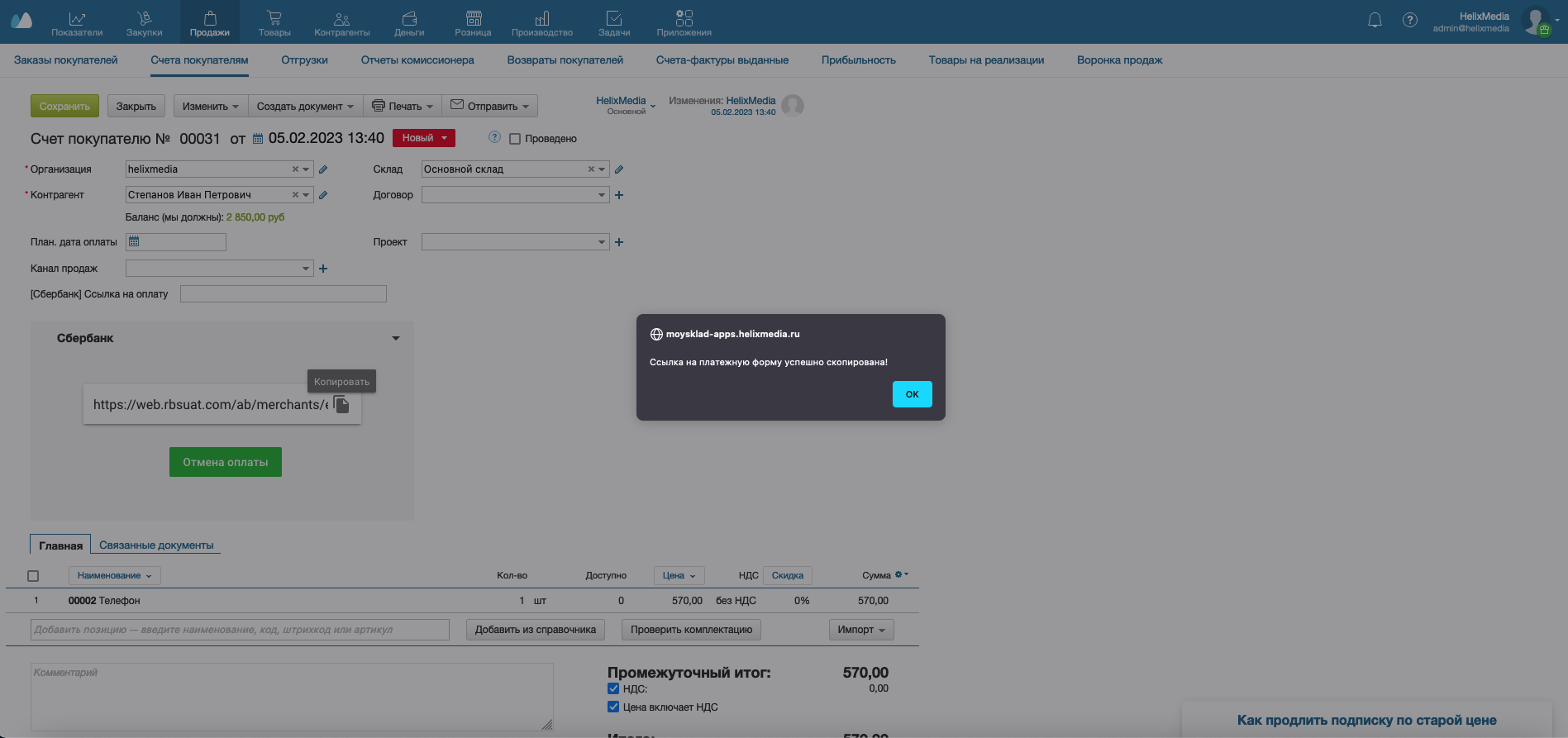1568x738 pixels.
Task: Add a new Договор with plus icon
Action: [619, 195]
